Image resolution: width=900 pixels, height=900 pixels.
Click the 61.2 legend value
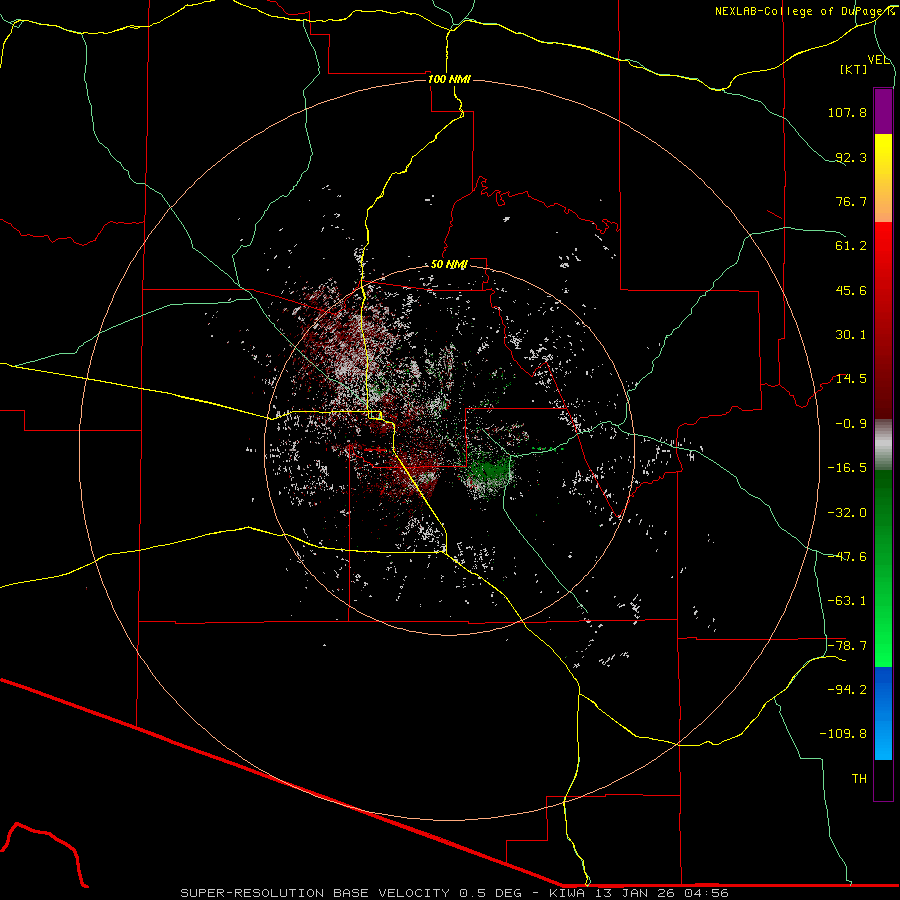(851, 246)
